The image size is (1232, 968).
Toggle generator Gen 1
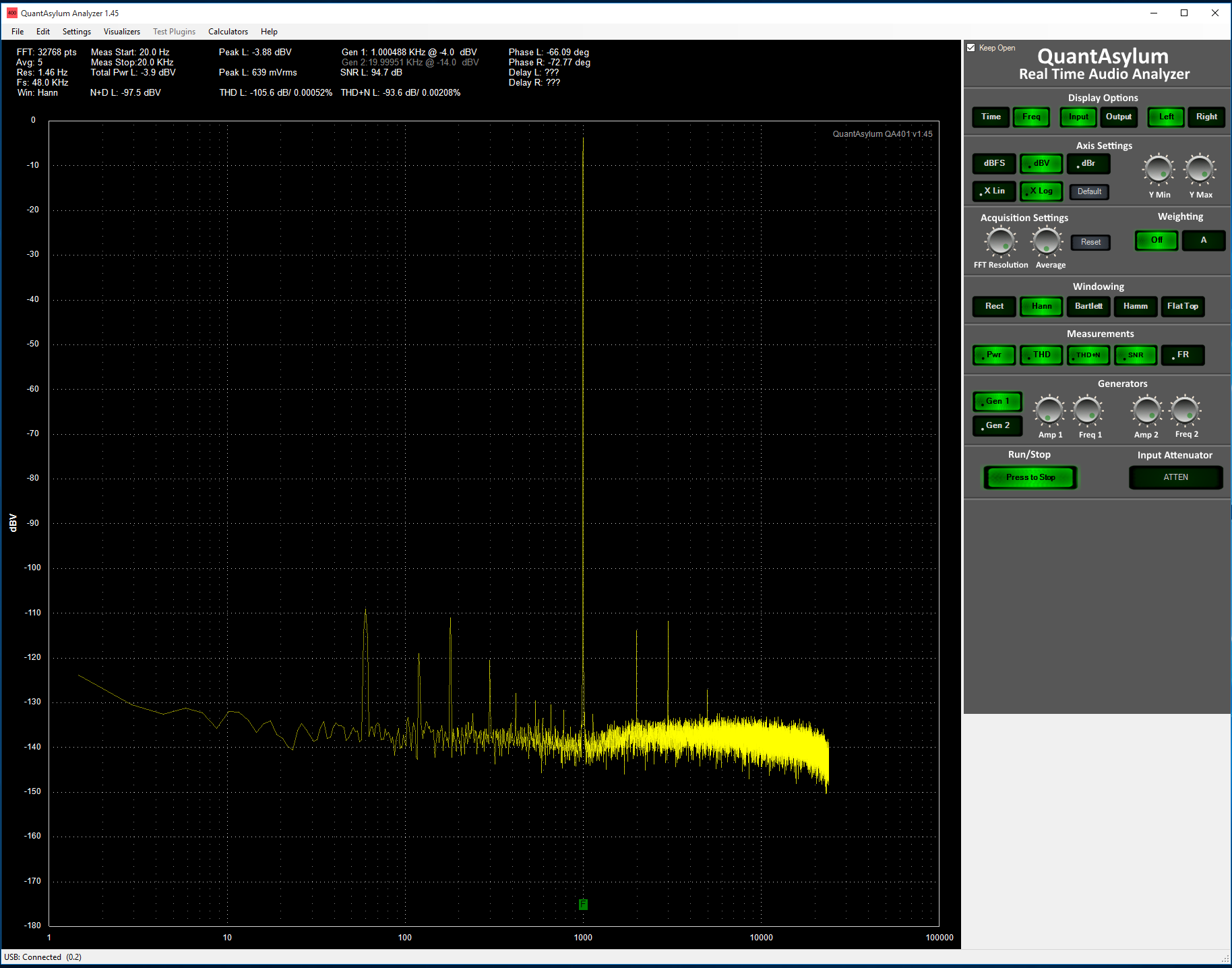[x=997, y=401]
